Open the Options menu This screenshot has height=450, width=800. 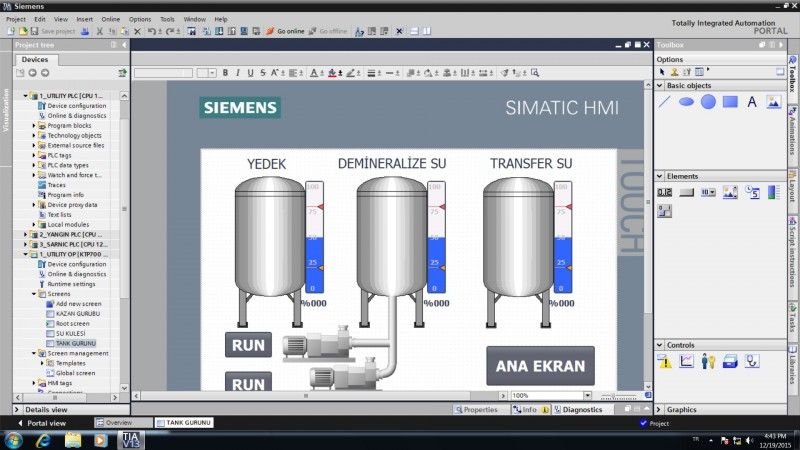click(140, 19)
